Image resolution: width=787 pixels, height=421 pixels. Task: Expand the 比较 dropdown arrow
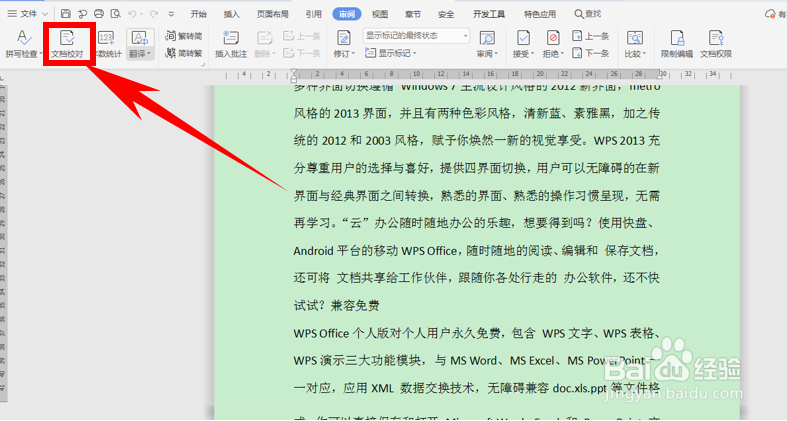click(644, 54)
